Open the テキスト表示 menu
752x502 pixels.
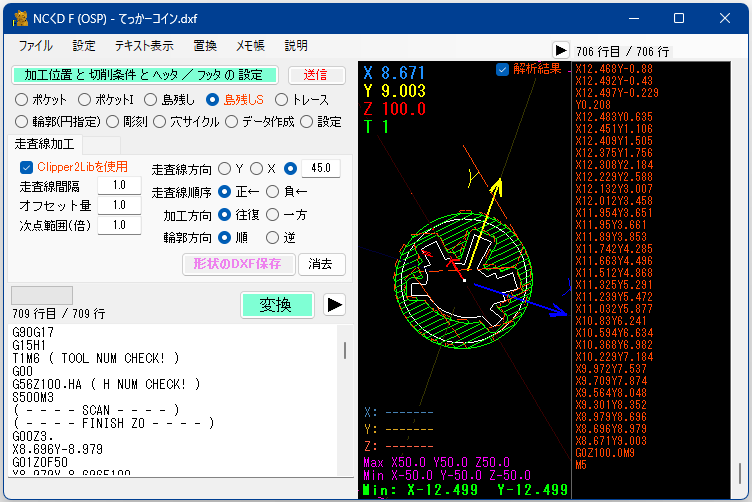[144, 46]
